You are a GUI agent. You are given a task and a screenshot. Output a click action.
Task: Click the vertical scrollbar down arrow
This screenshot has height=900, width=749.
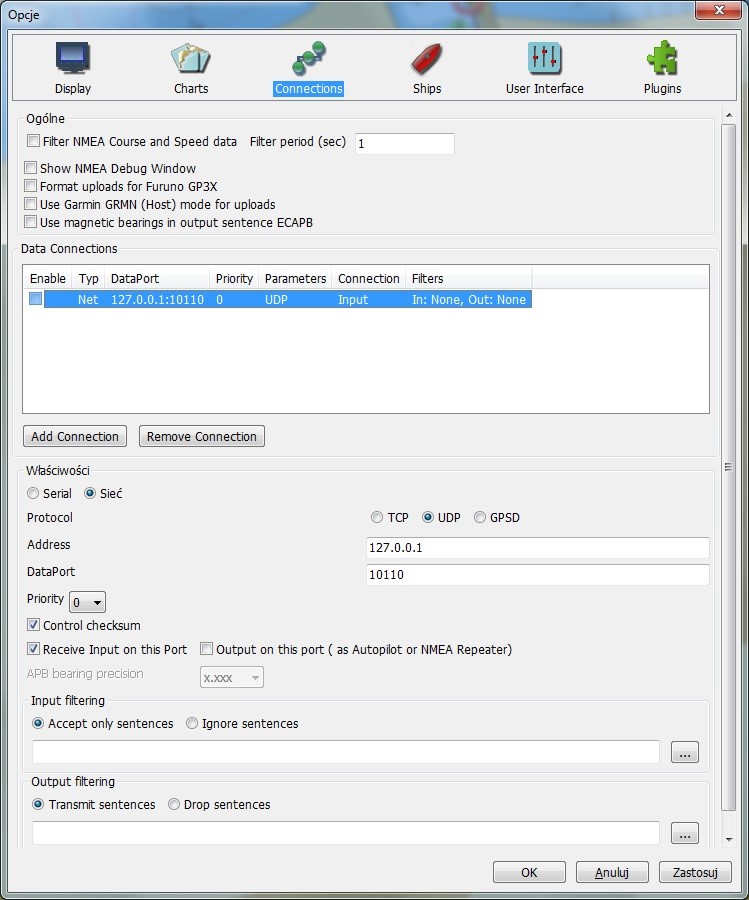(729, 839)
